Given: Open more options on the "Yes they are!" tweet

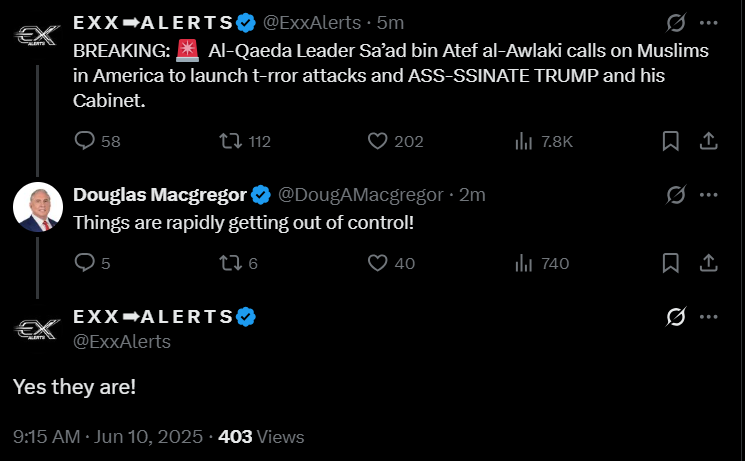Looking at the screenshot, I should [708, 317].
